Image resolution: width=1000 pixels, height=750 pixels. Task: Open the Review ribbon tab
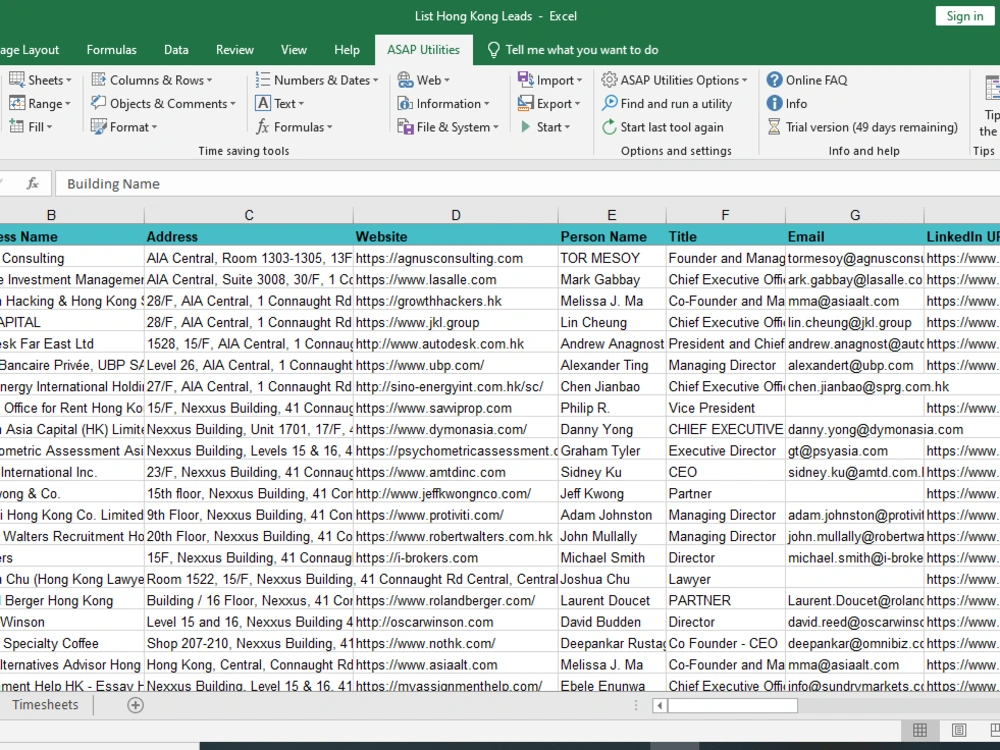(x=234, y=49)
